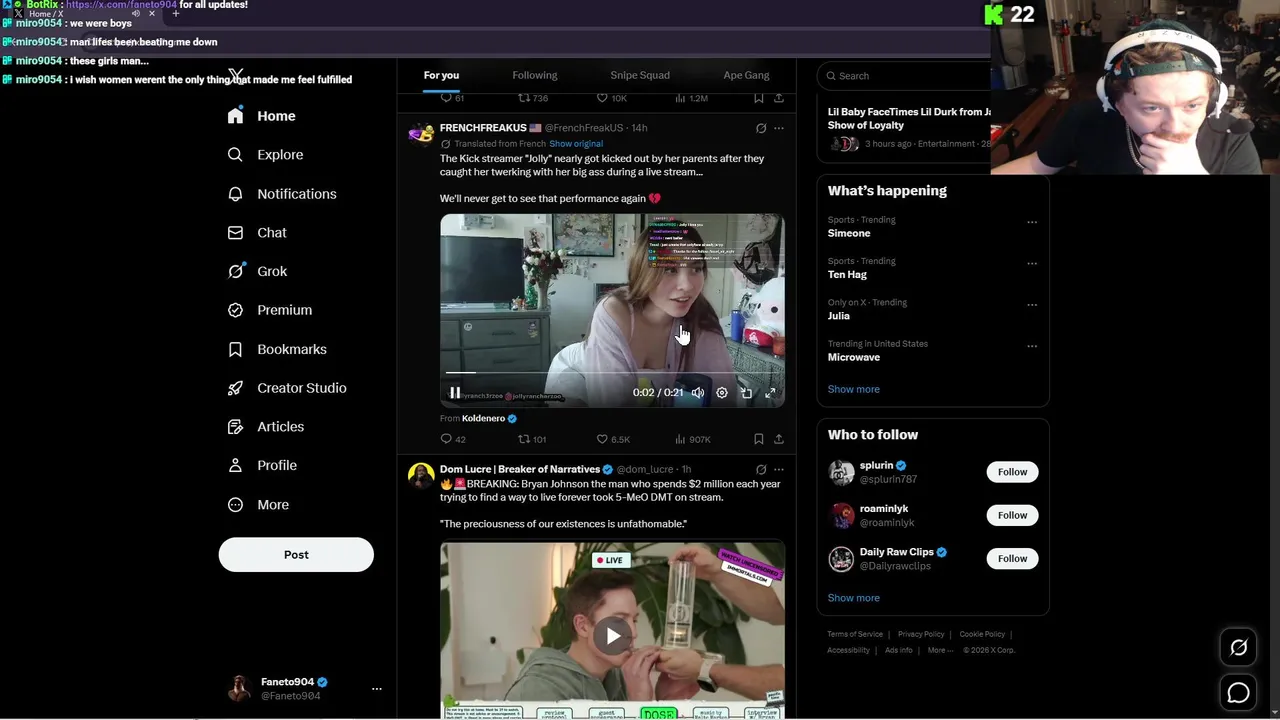
Task: Switch to the Following tab
Action: click(535, 75)
